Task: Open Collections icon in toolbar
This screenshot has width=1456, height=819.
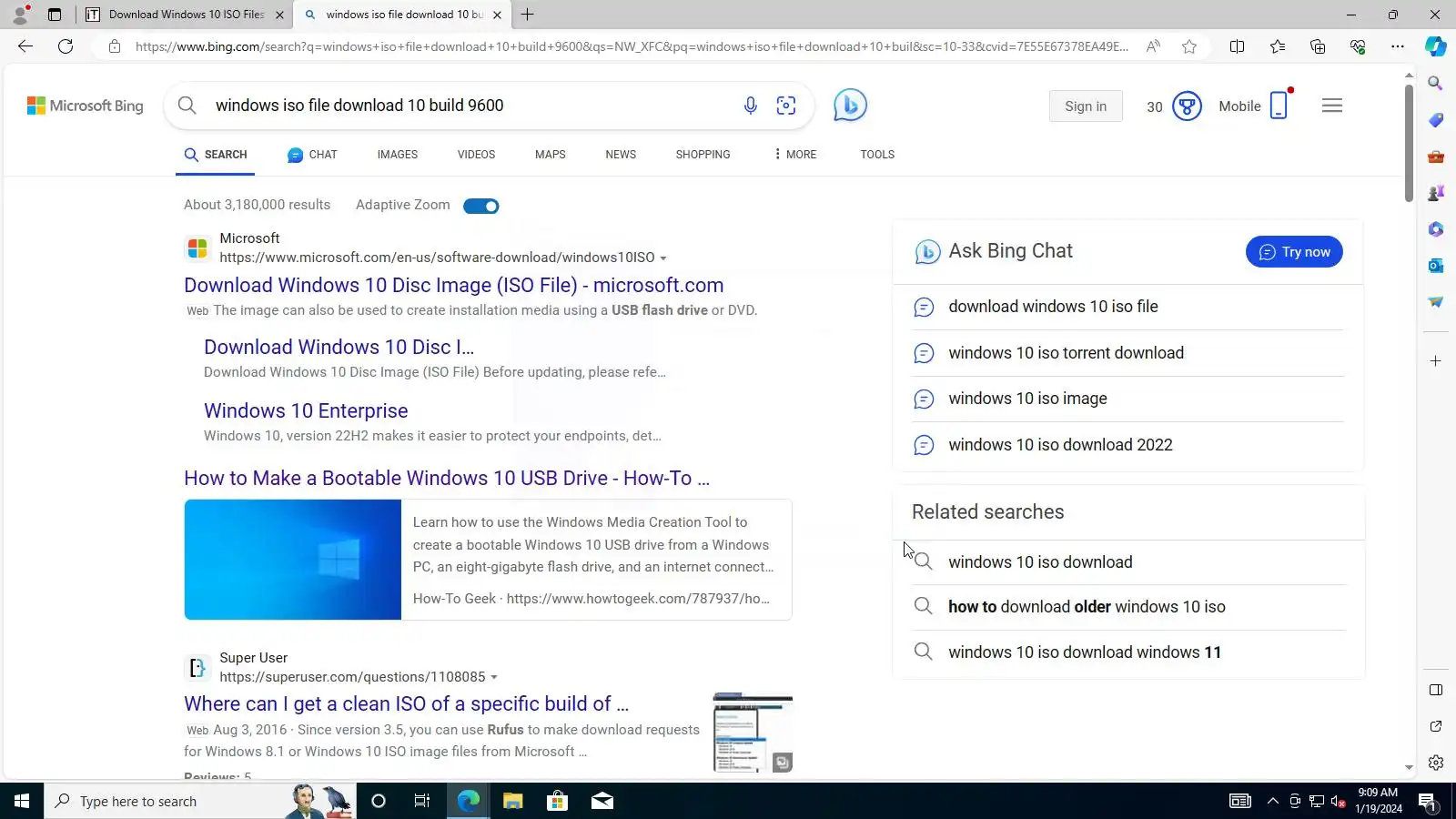Action: pyautogui.click(x=1318, y=46)
